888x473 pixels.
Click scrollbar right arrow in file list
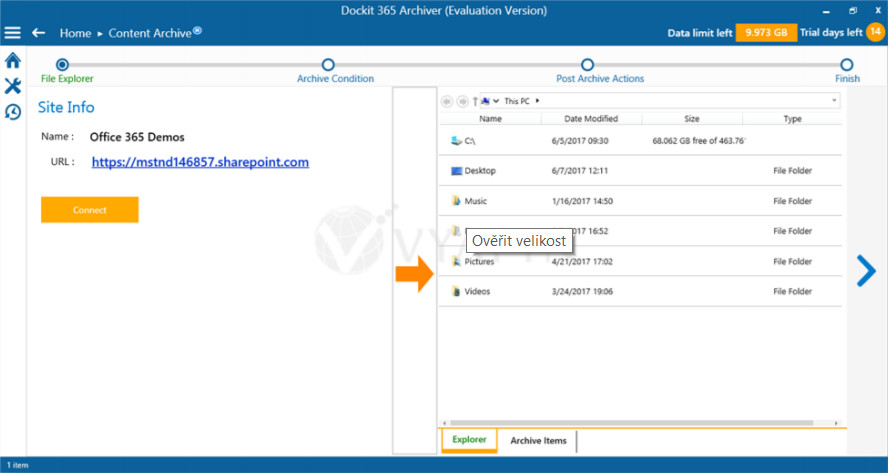836,423
